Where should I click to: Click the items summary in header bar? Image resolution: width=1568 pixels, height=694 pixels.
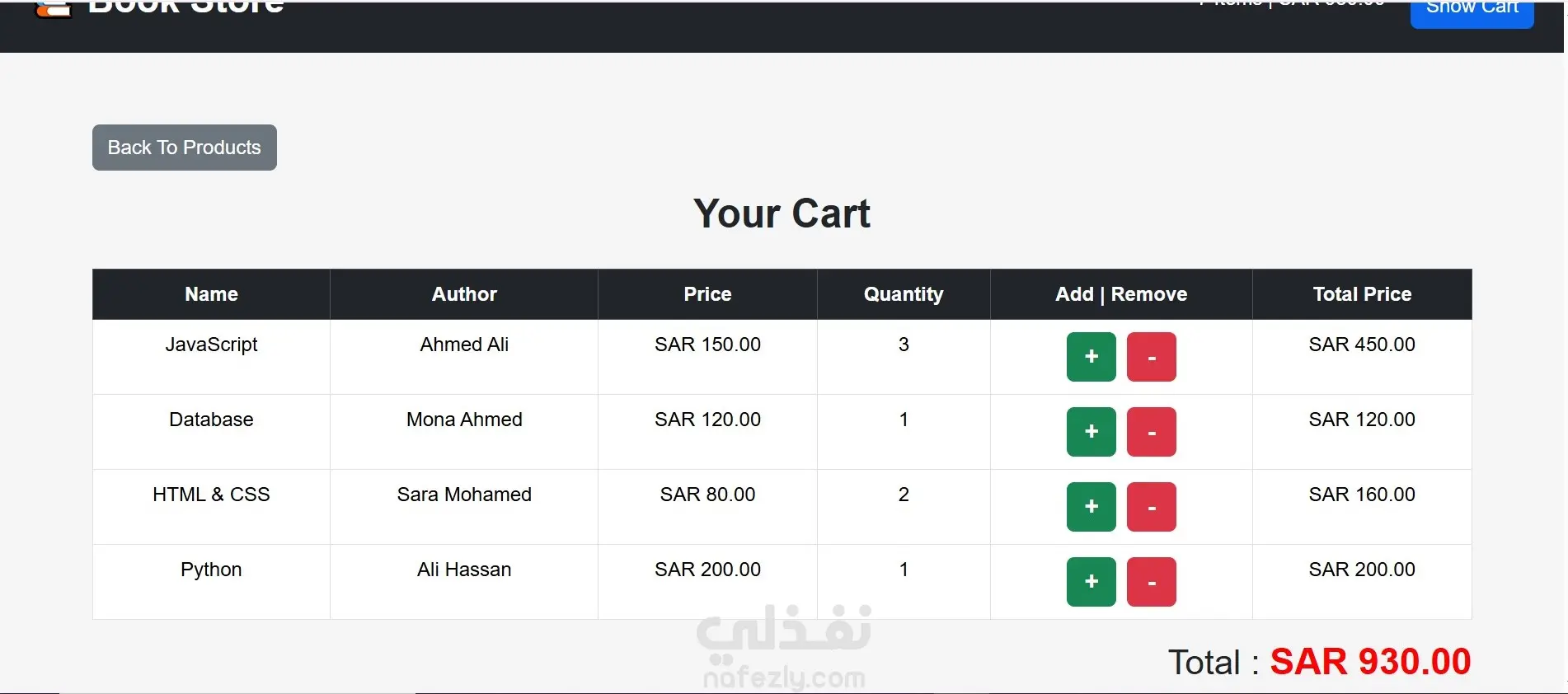[1292, 3]
